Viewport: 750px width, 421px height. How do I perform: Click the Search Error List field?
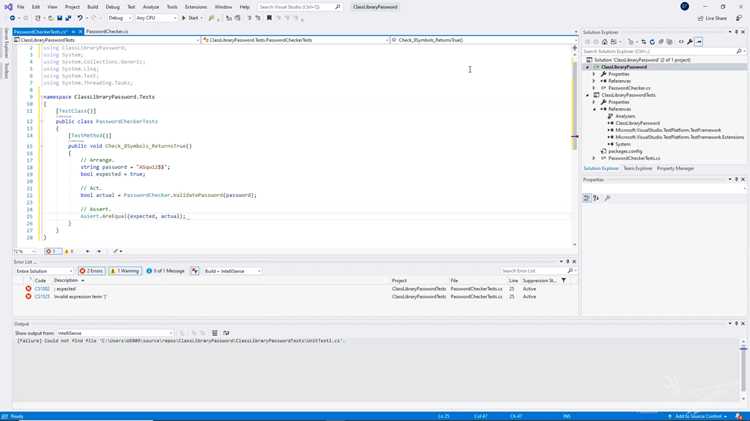536,271
